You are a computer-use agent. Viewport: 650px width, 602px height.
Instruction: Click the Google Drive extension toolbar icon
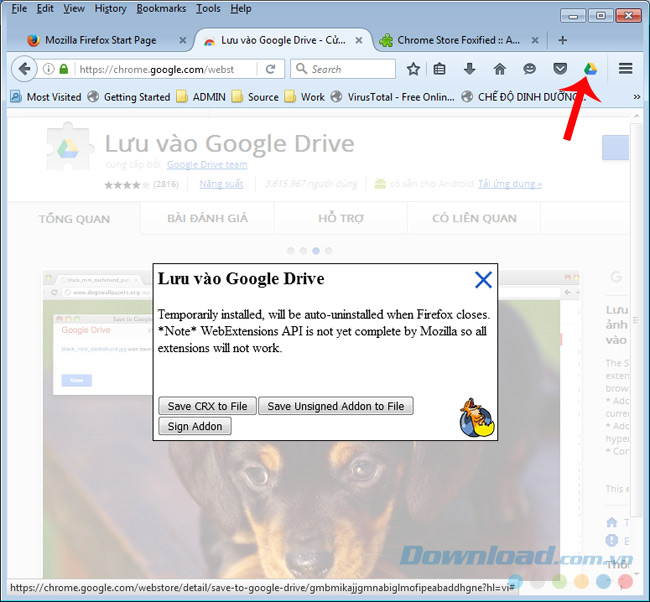point(590,69)
